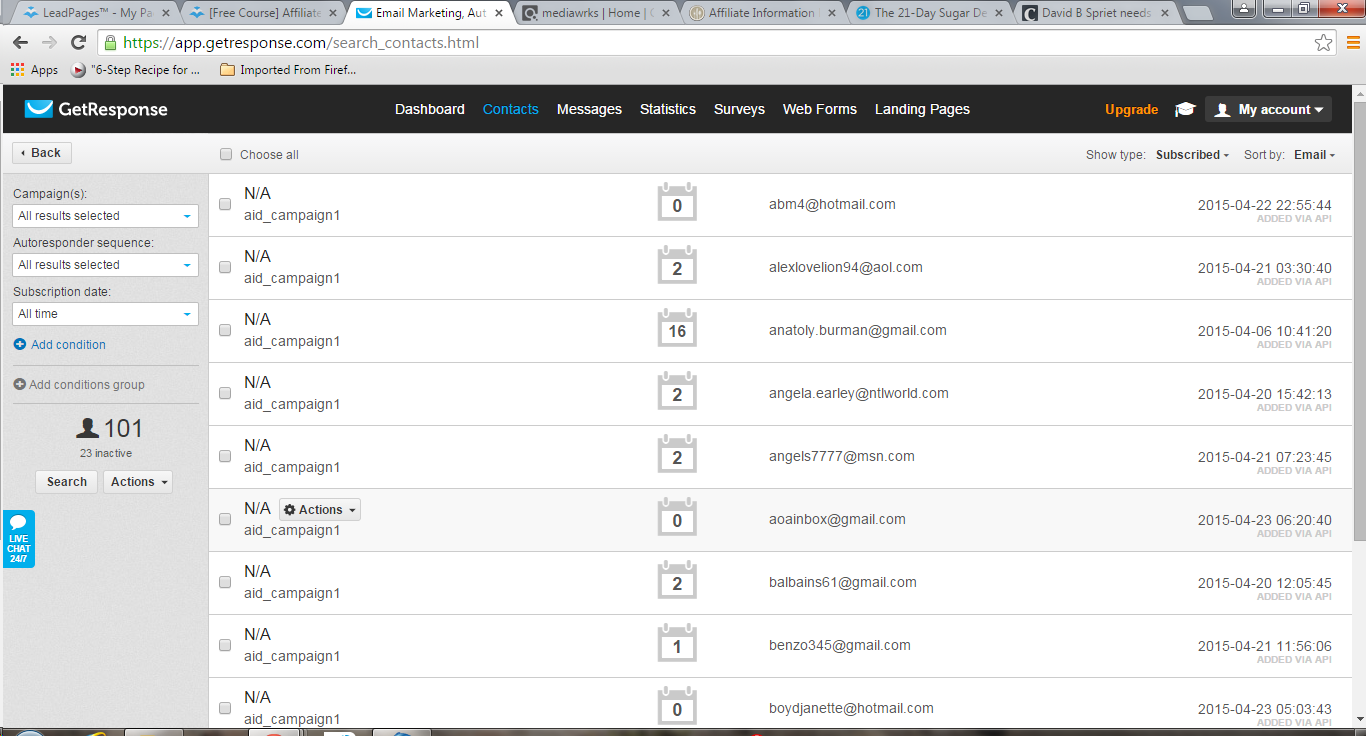Click the Live Chat 24/7 widget
Image resolution: width=1366 pixels, height=736 pixels.
(x=18, y=539)
